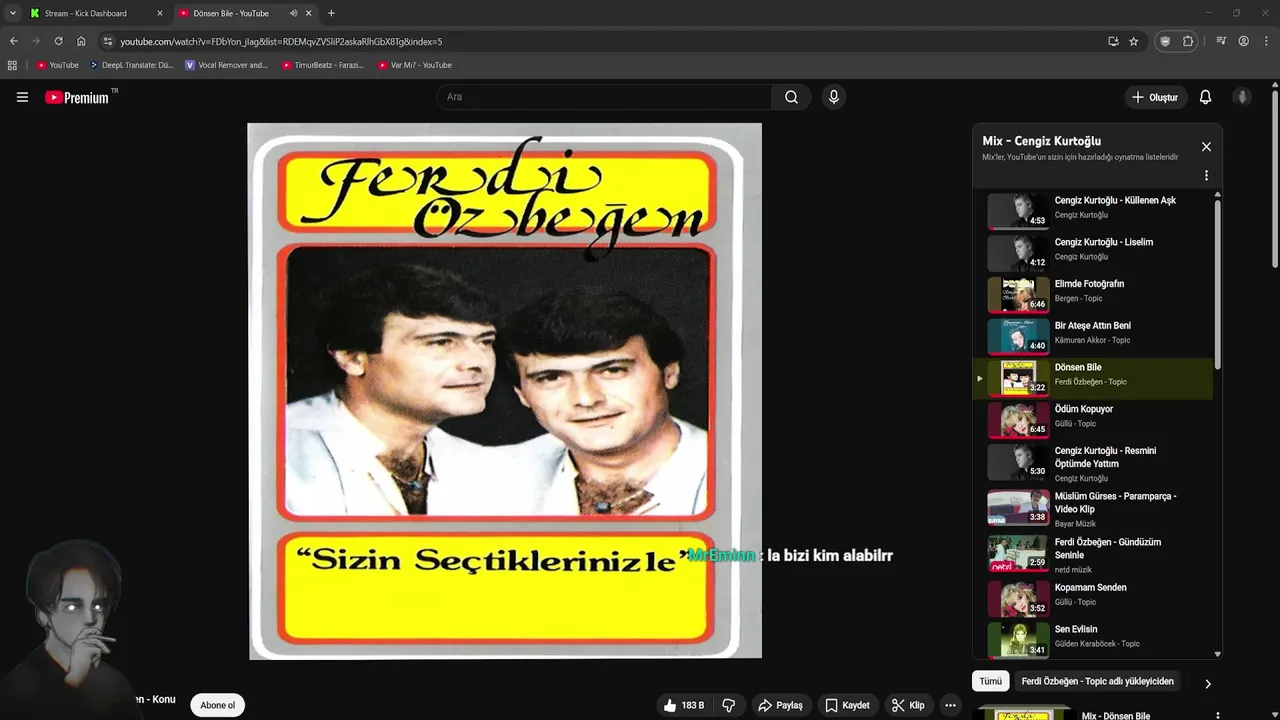
Task: Open Var Mı? - YouTube bookmark
Action: click(415, 65)
